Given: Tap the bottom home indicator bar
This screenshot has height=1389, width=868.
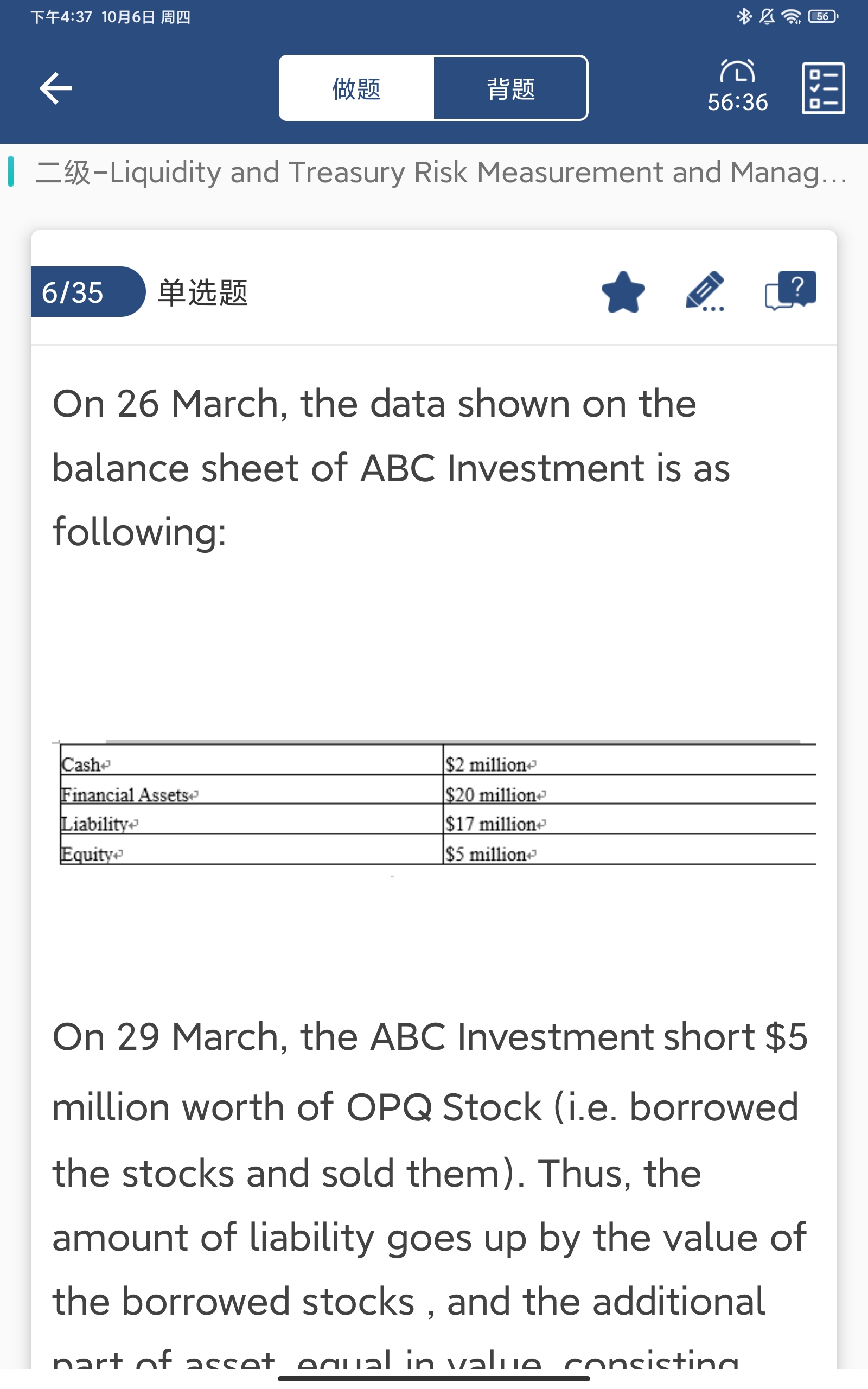Looking at the screenshot, I should click(x=434, y=1378).
